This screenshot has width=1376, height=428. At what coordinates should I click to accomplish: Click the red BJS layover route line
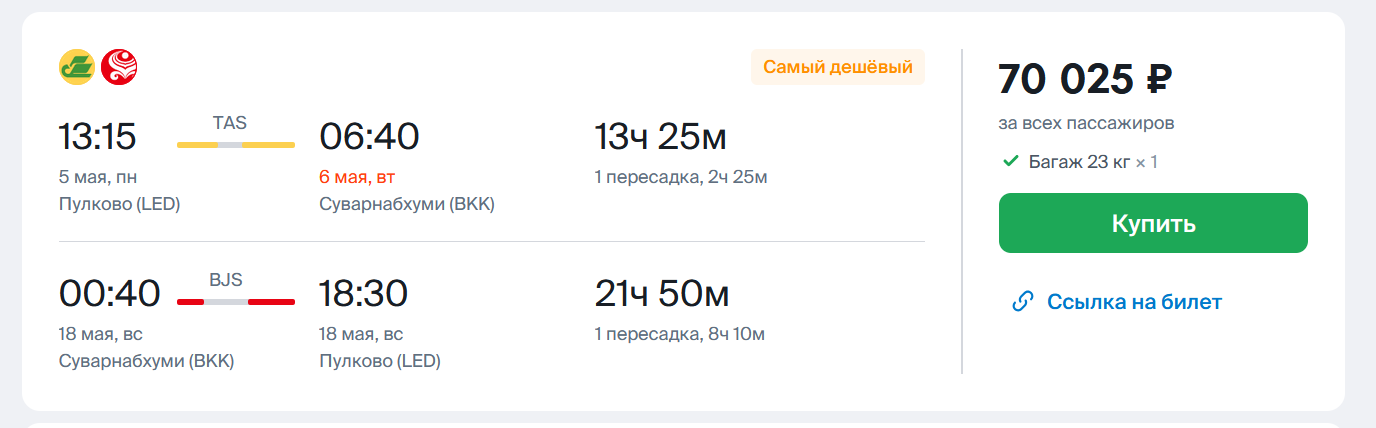click(236, 301)
